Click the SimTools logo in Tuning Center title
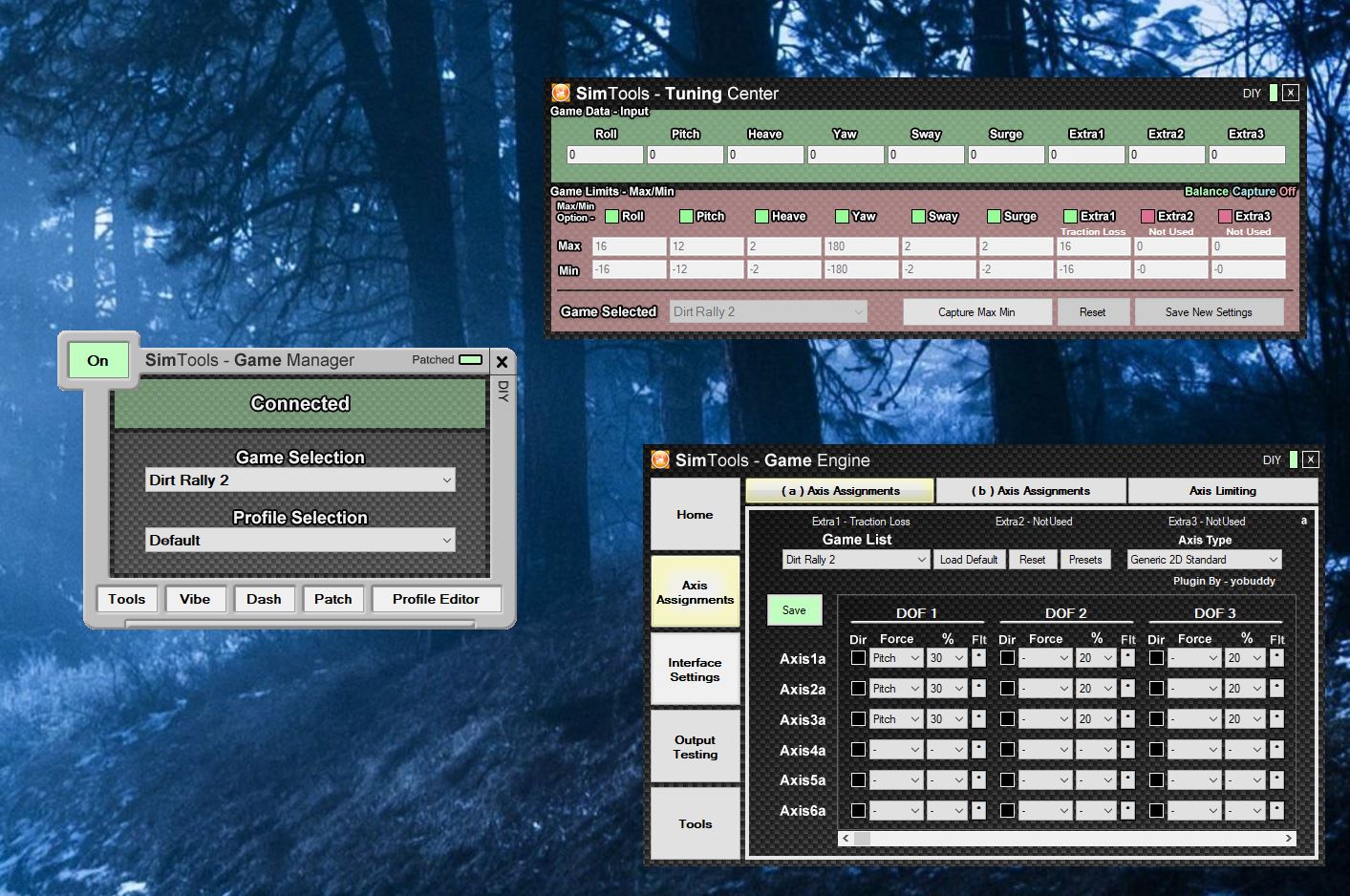This screenshot has width=1350, height=896. 561,93
